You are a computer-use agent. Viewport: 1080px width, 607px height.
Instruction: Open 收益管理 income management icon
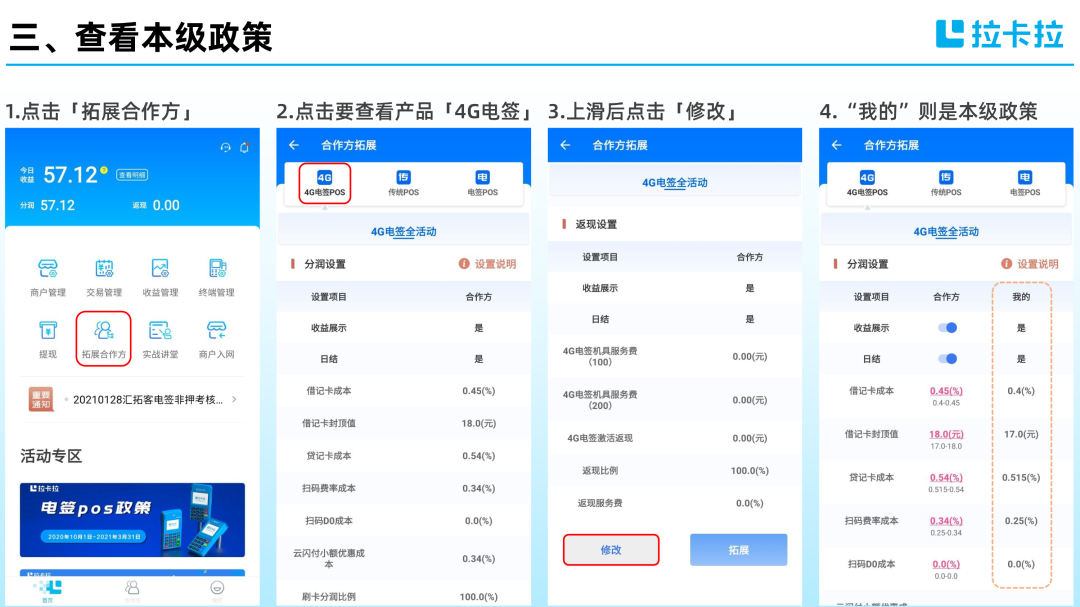pyautogui.click(x=160, y=269)
